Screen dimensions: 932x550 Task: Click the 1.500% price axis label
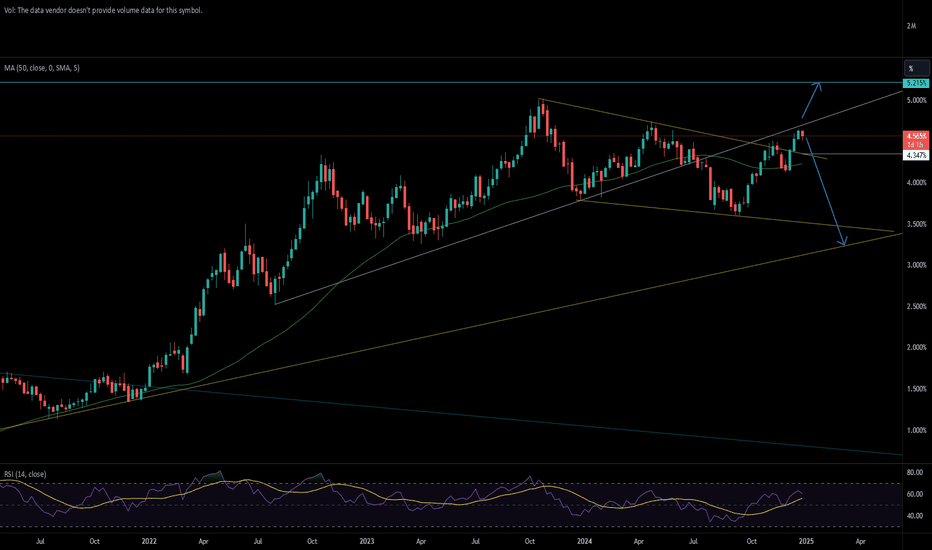[916, 389]
